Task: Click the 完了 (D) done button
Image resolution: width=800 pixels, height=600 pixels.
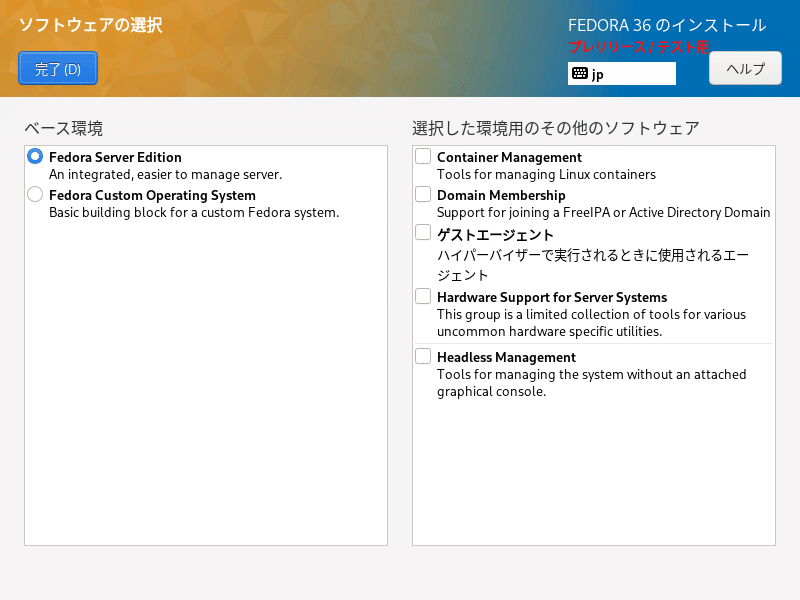Action: pyautogui.click(x=58, y=68)
